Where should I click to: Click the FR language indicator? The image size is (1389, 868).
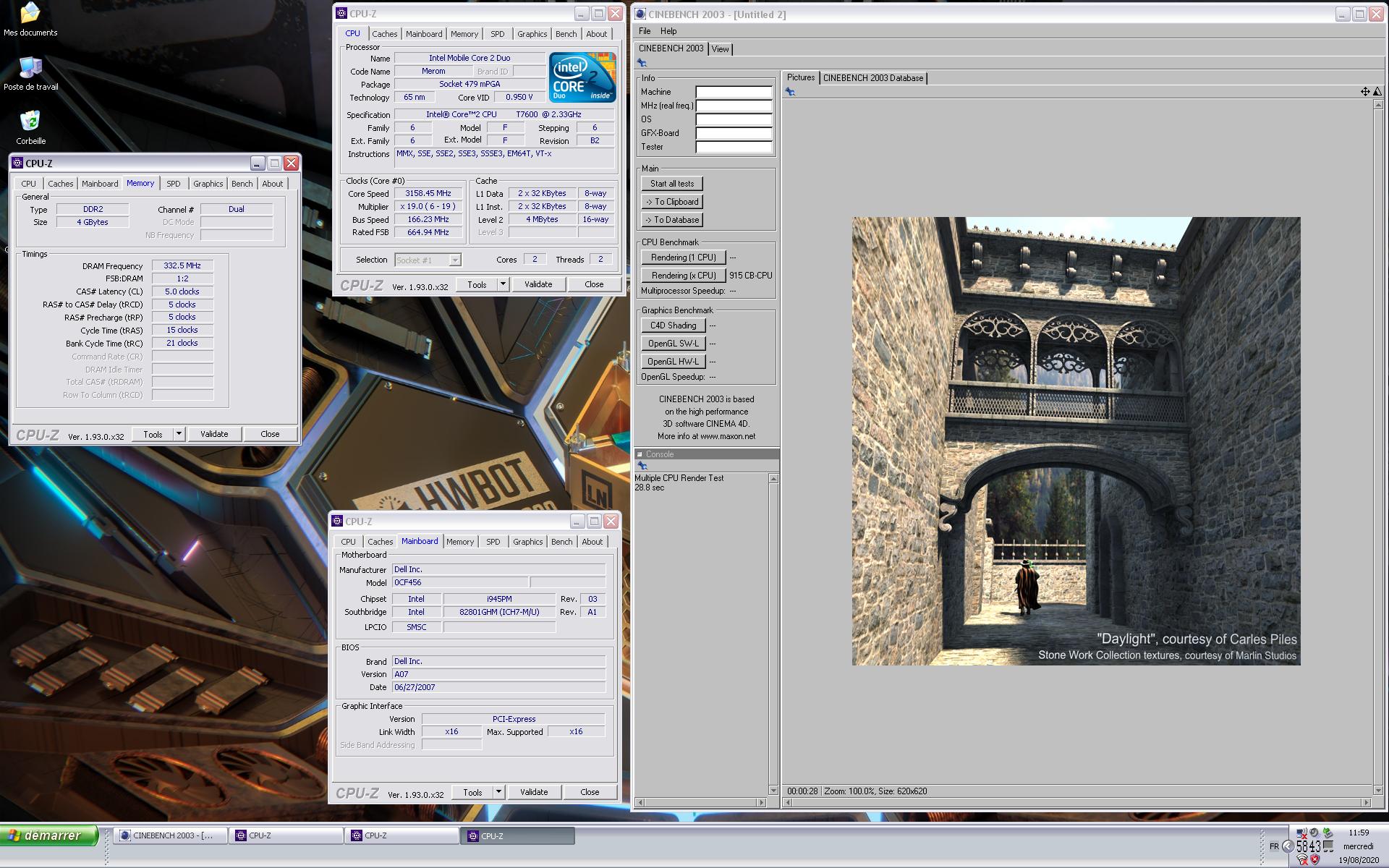tap(1274, 846)
